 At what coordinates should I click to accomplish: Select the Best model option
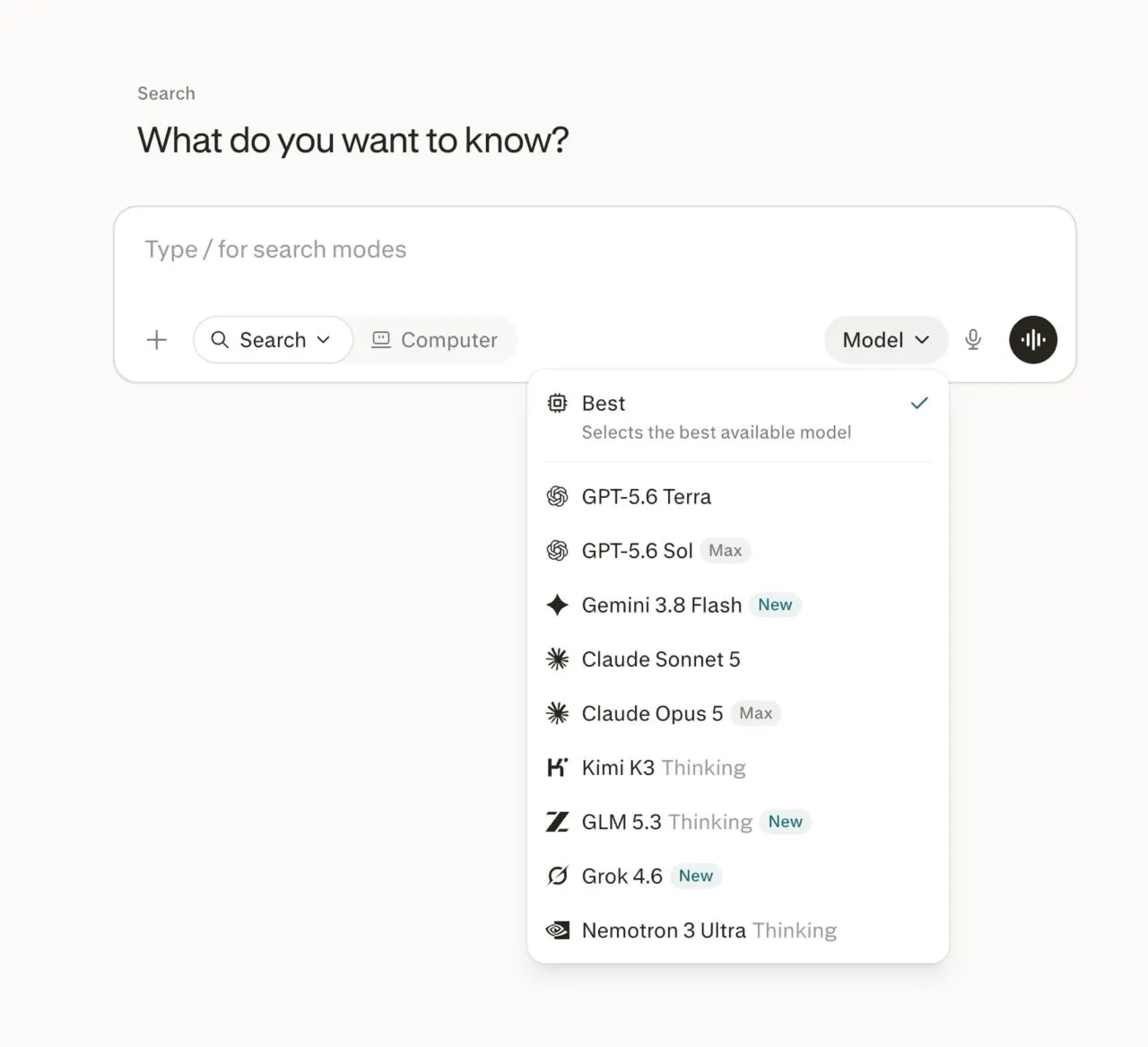pos(738,417)
